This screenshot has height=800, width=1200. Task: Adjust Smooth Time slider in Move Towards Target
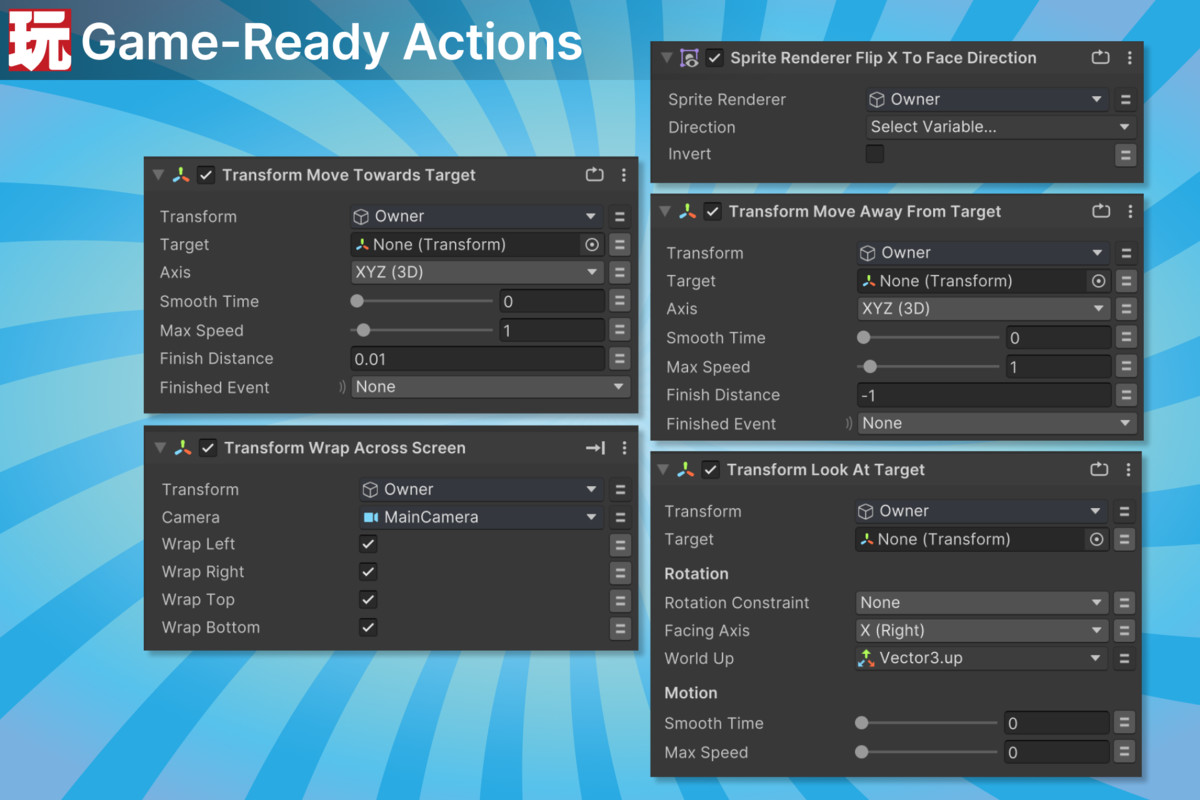[x=422, y=301]
